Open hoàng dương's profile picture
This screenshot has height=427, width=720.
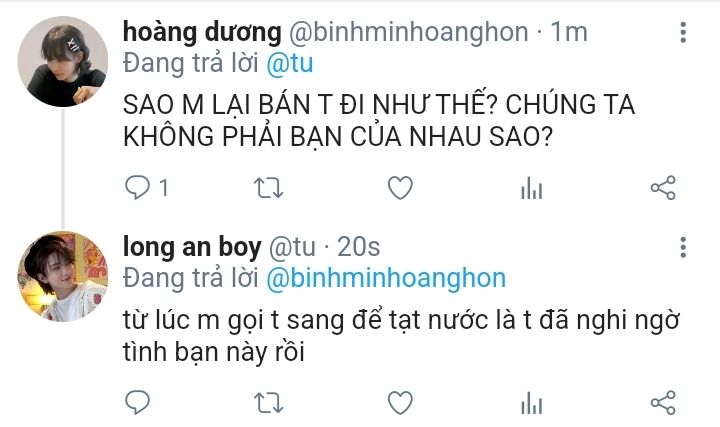[x=62, y=62]
